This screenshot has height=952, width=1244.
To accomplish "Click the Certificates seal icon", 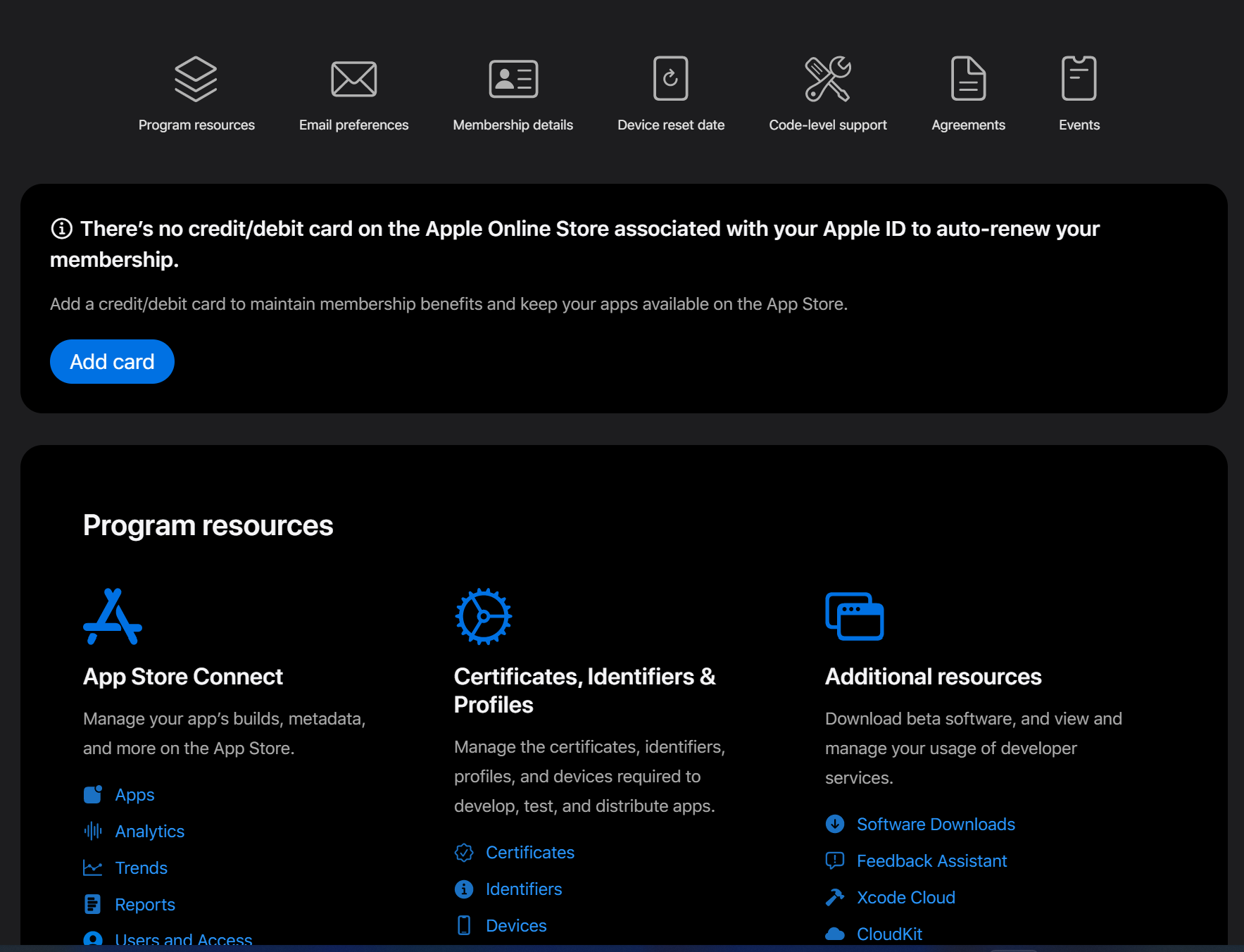I will [464, 852].
